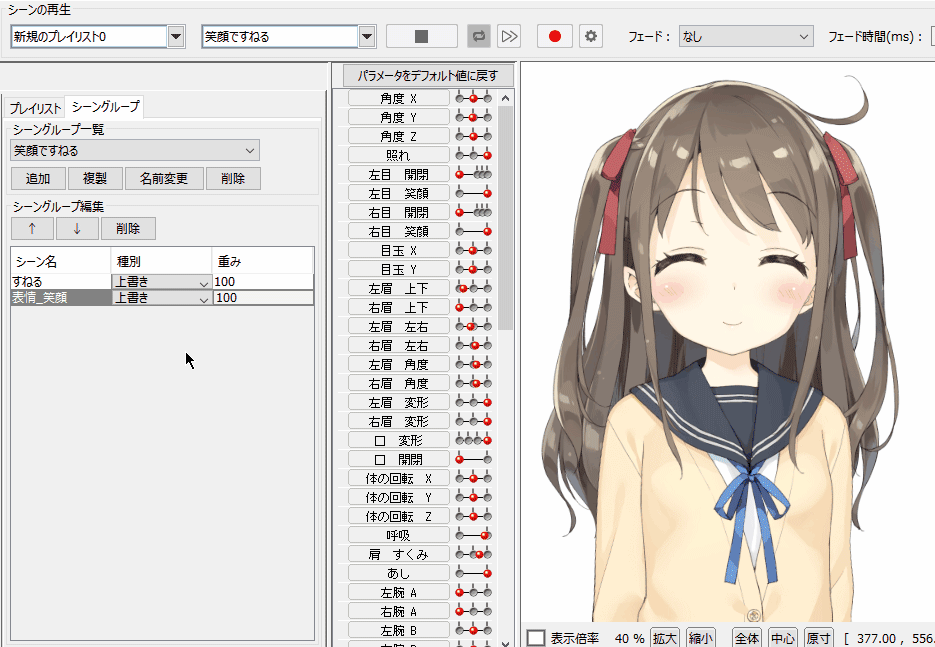This screenshot has width=935, height=647.
Task: Click the あし slider
Action: [x=473, y=574]
